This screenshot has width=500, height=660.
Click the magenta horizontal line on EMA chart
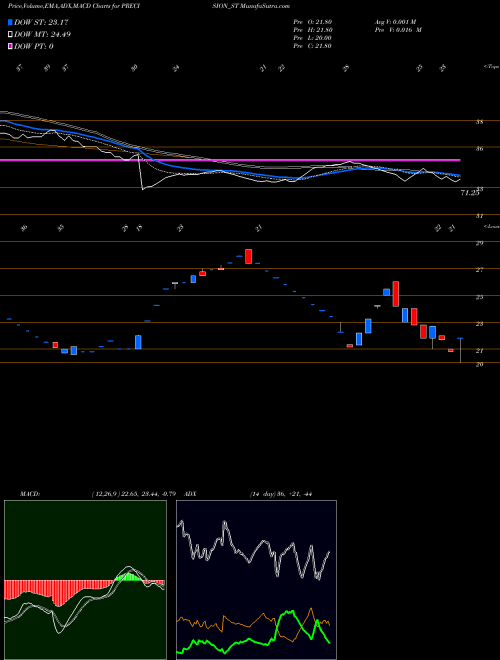230,160
